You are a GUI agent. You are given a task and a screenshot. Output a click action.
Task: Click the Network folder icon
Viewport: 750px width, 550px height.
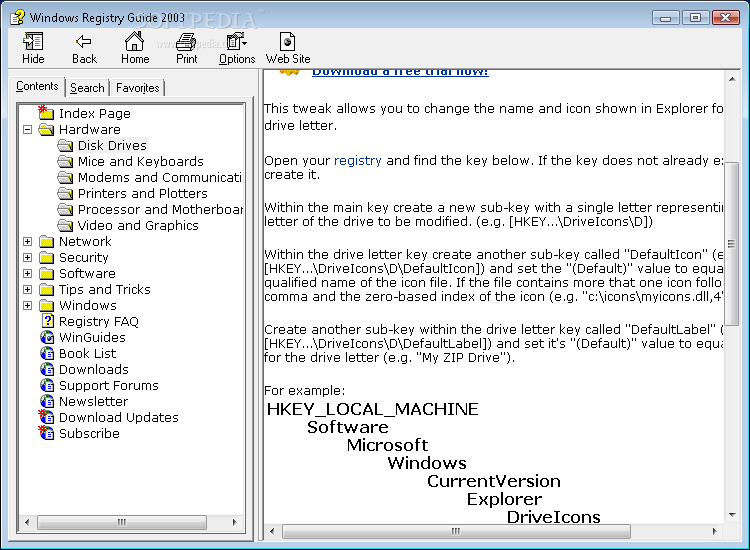click(x=46, y=242)
